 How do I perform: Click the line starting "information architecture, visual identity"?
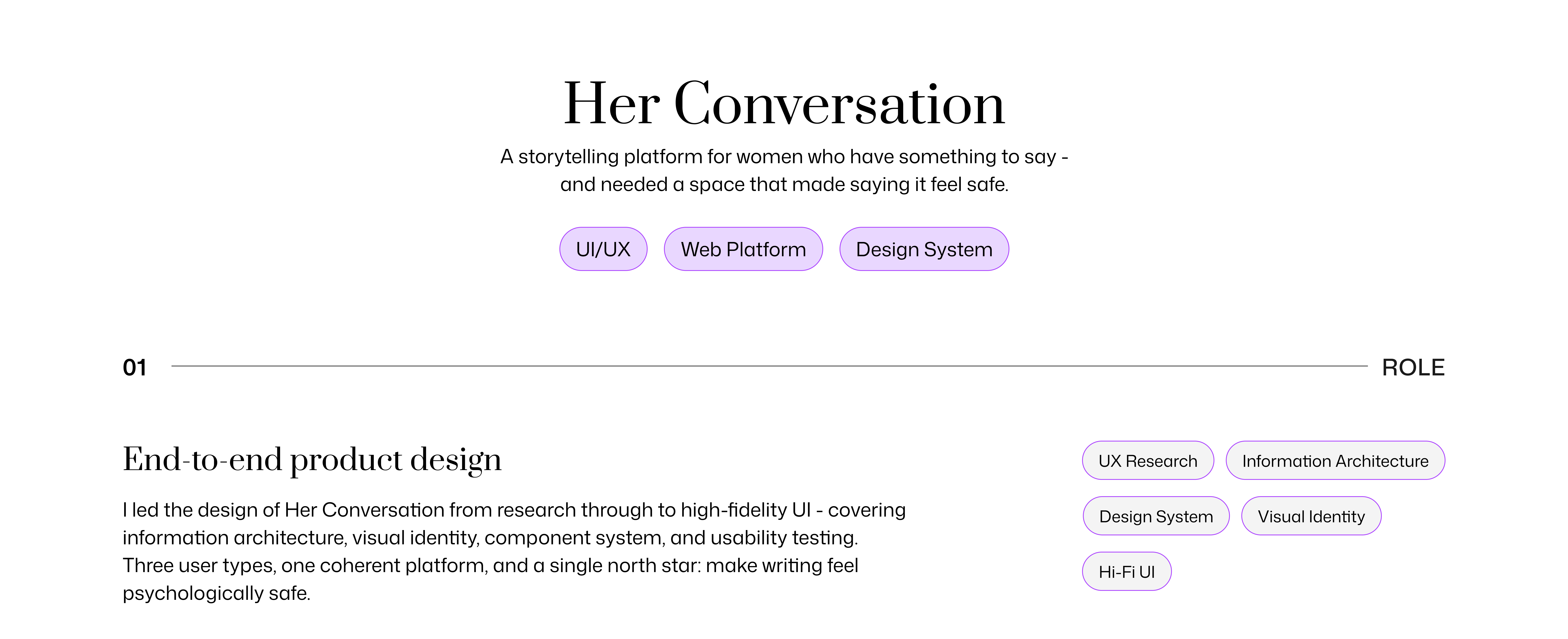pos(490,538)
